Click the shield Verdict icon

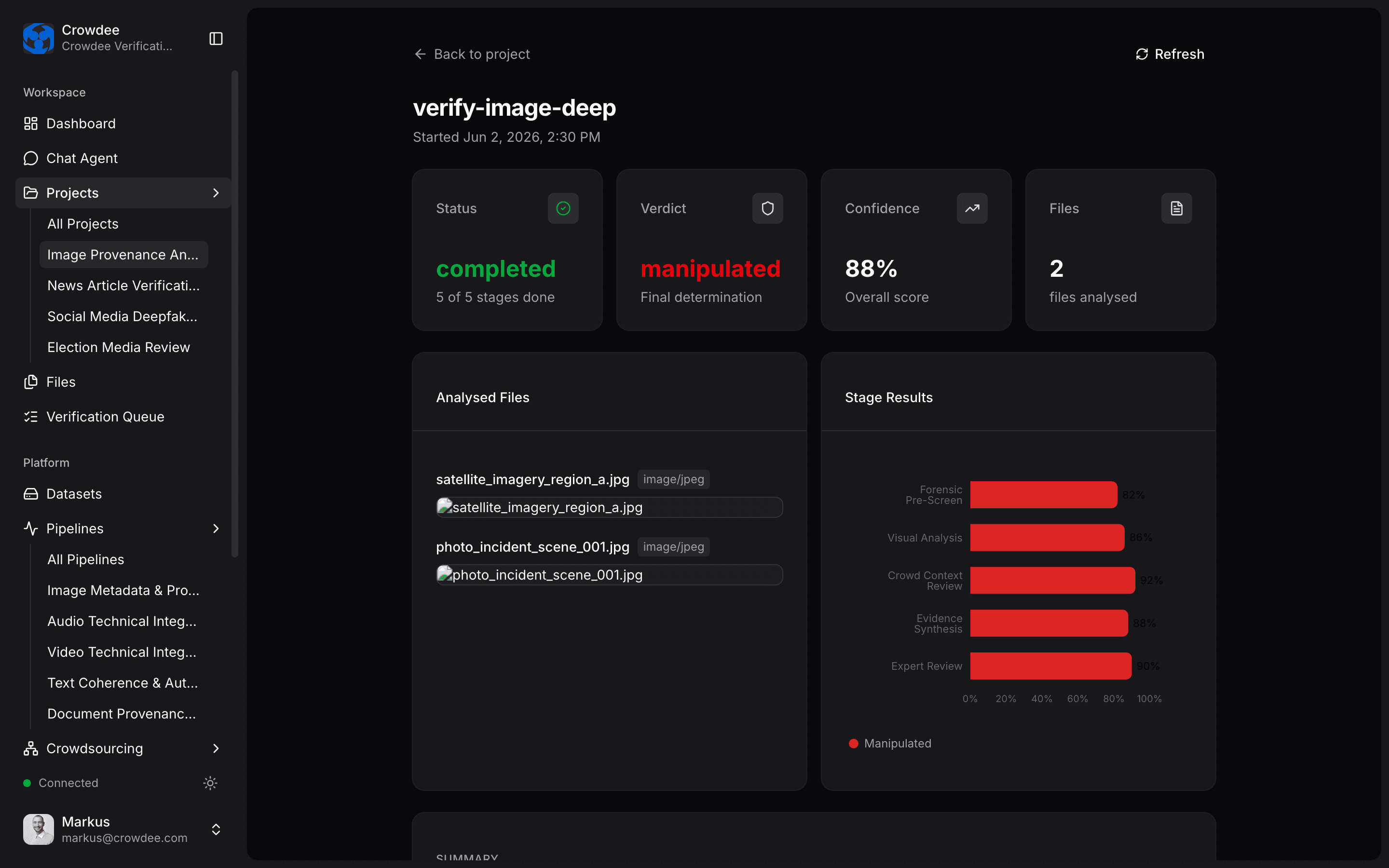click(x=767, y=208)
